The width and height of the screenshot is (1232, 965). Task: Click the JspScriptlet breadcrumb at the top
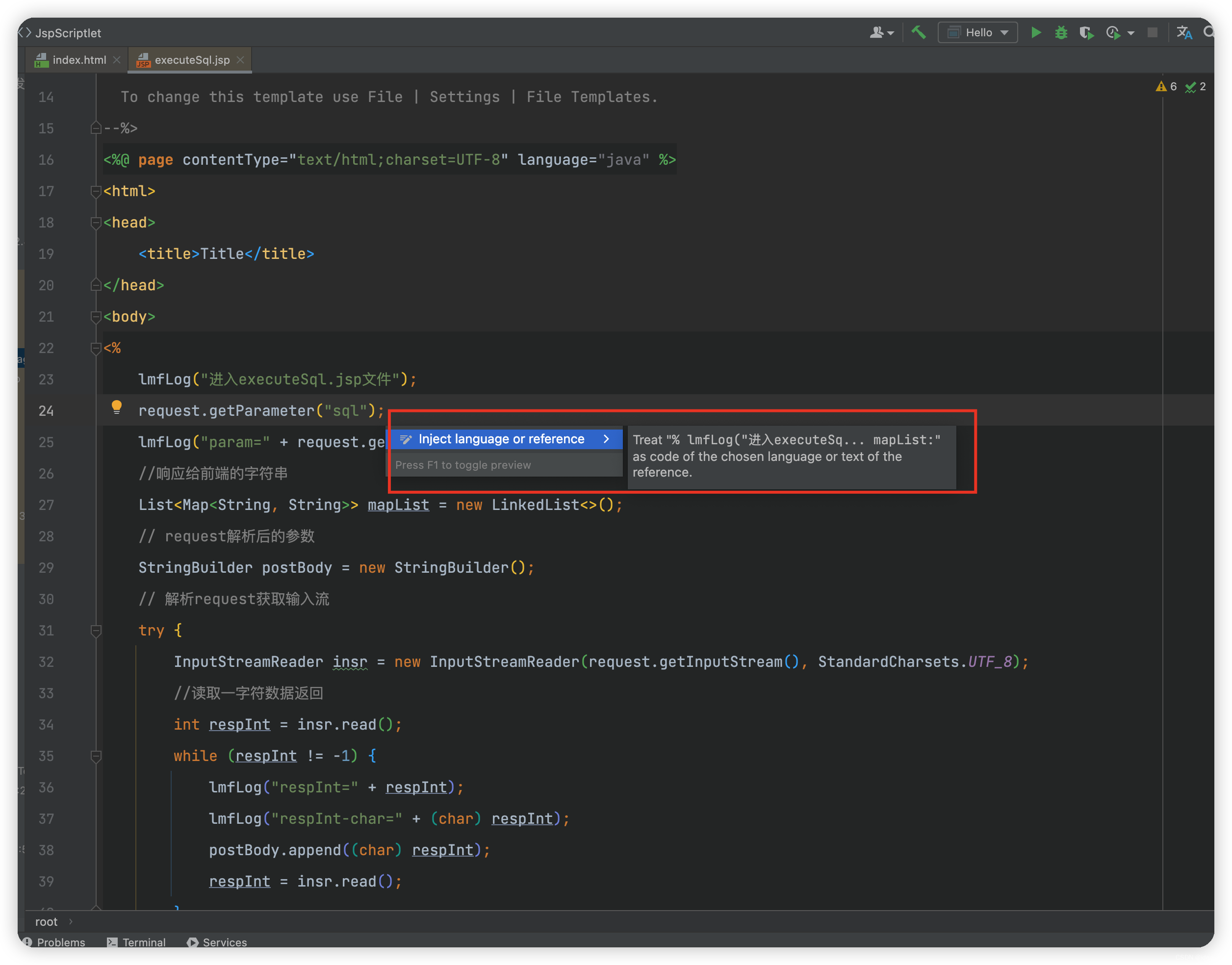(x=68, y=33)
